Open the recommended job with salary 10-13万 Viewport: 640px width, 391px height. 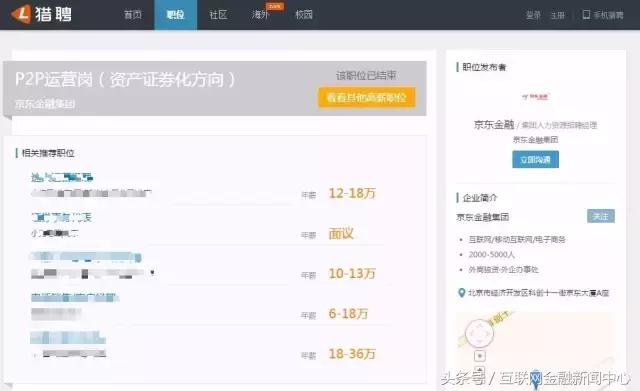[x=87, y=257]
